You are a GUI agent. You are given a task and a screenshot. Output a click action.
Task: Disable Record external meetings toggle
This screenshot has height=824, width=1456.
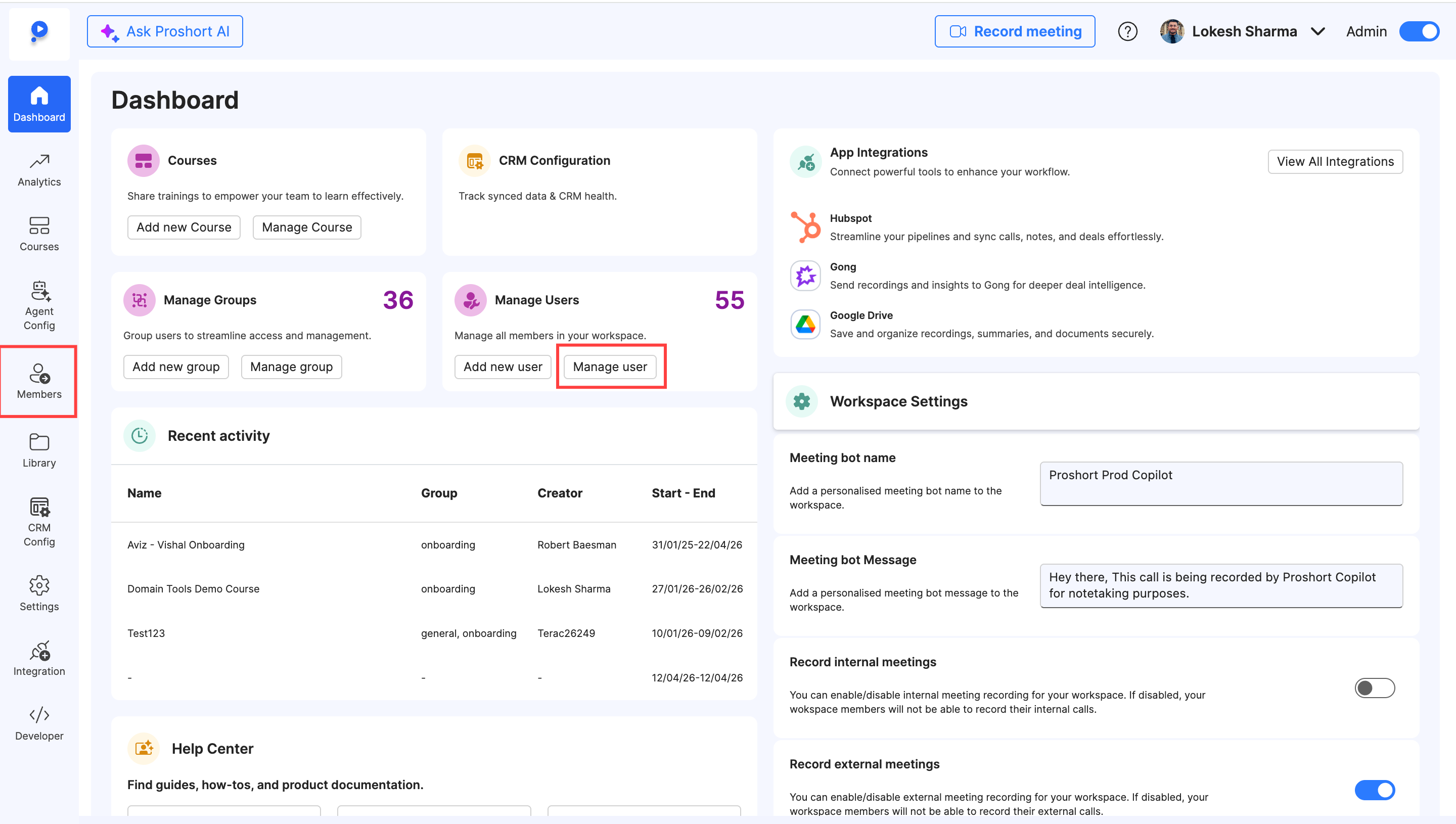pos(1374,790)
